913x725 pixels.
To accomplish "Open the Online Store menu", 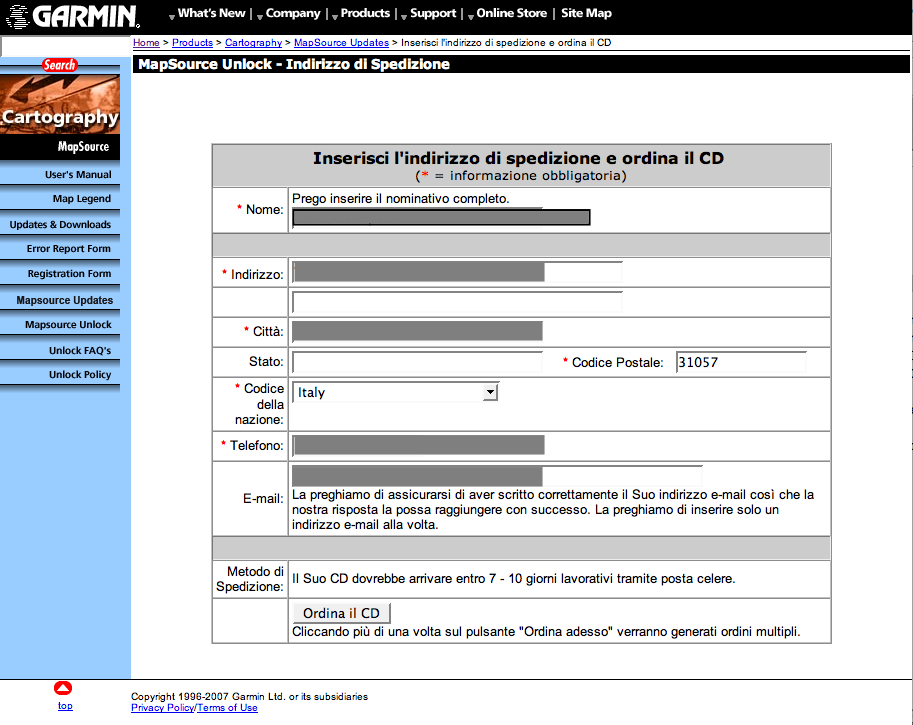I will 511,13.
